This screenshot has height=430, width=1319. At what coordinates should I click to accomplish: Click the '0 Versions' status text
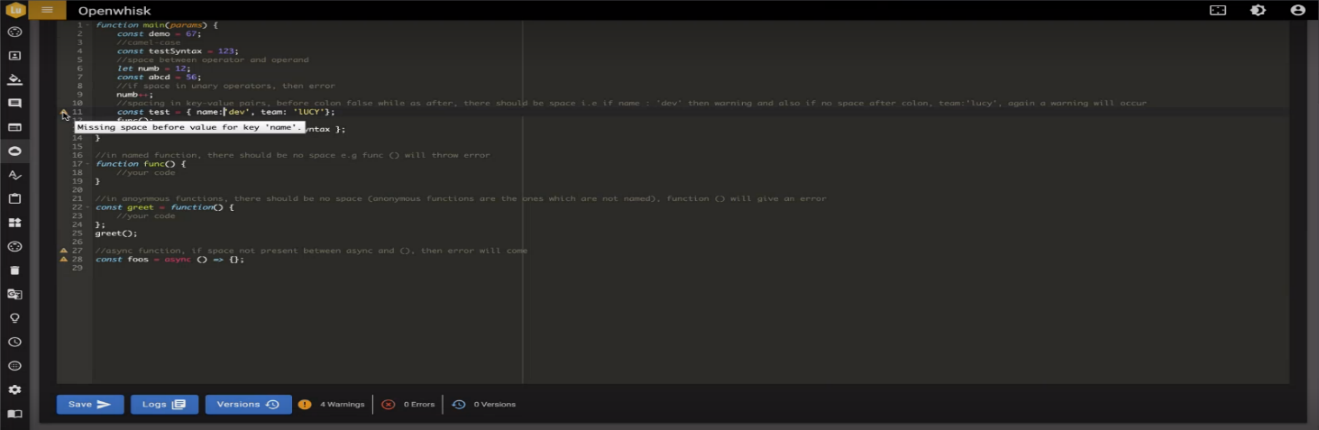495,405
